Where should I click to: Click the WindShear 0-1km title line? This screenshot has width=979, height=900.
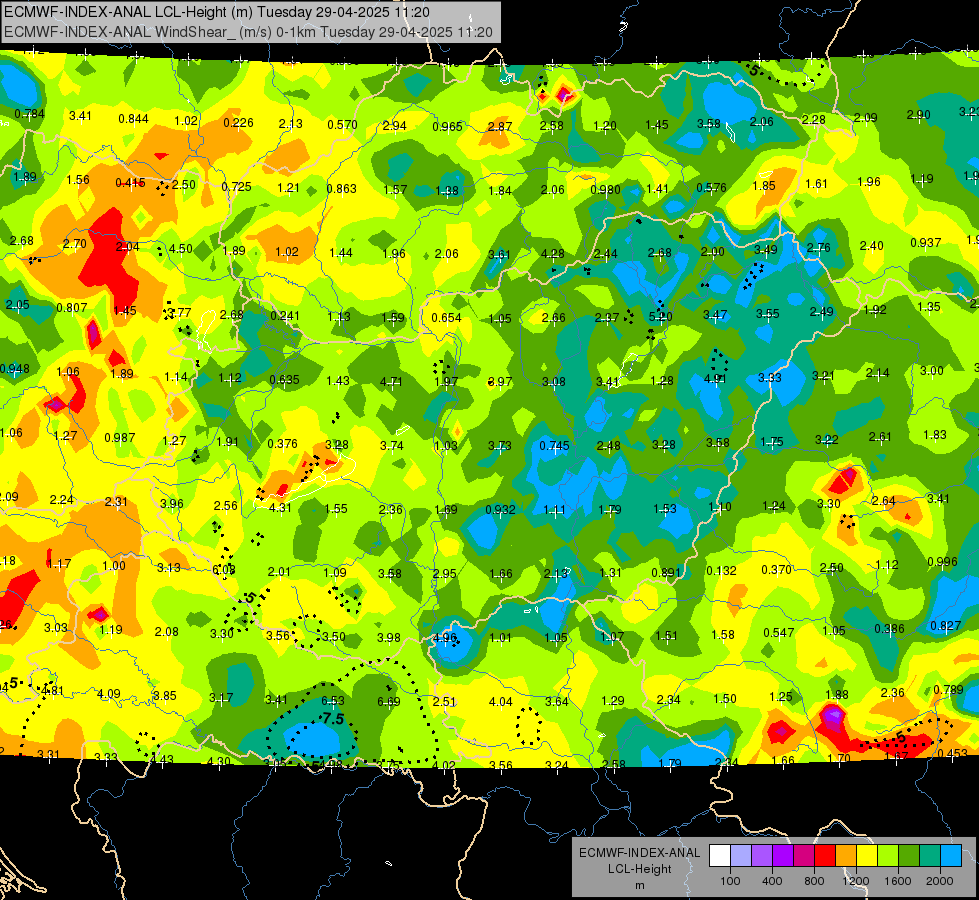click(248, 32)
